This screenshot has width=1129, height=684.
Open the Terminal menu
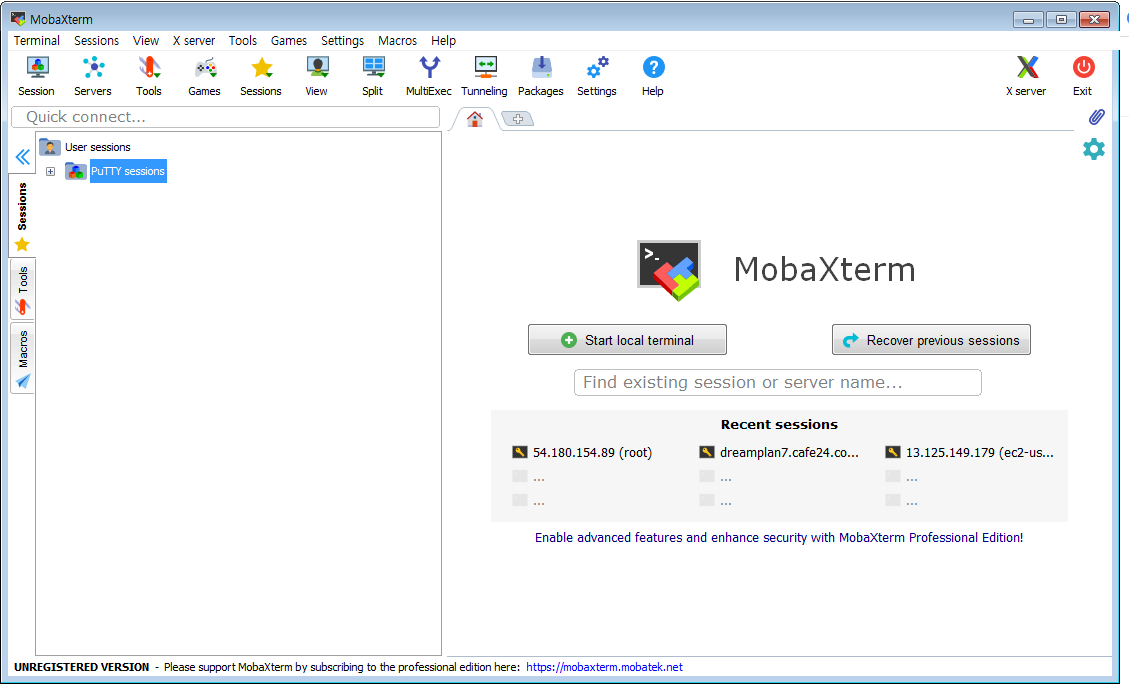click(37, 40)
